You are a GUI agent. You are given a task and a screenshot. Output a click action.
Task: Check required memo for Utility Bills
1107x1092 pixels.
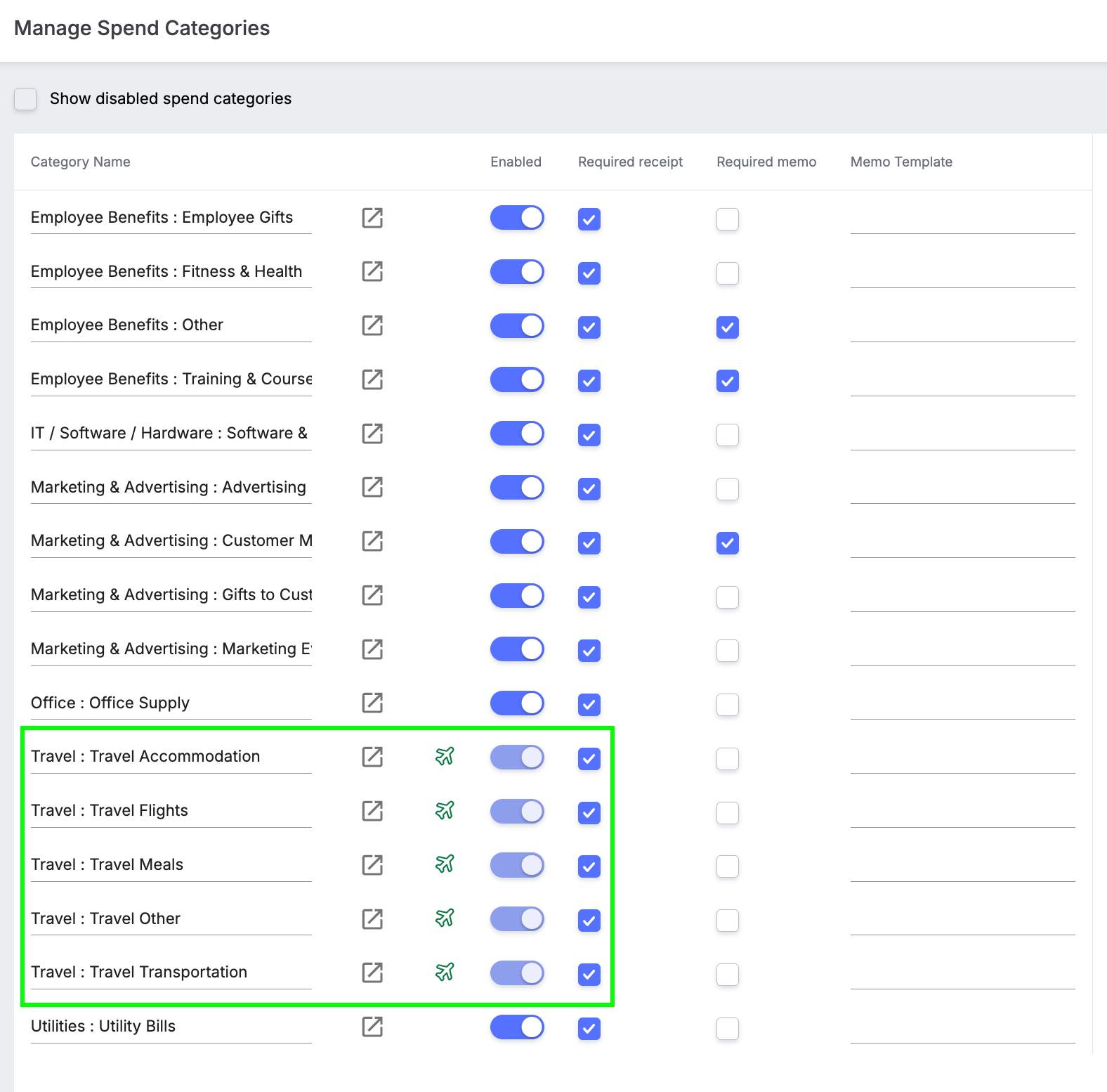point(728,1029)
